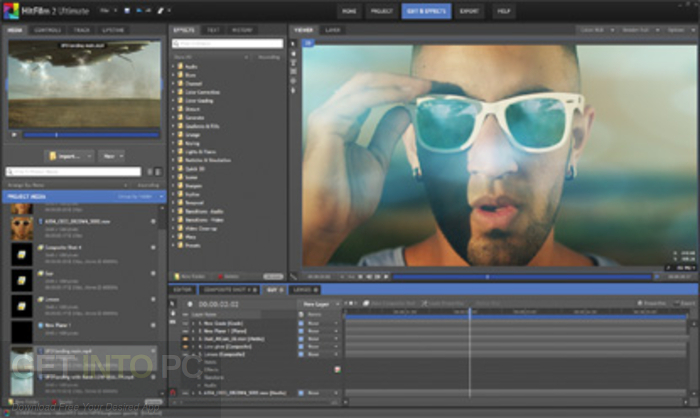Open settings gear for Sun media item
This screenshot has height=418, width=700.
click(153, 273)
